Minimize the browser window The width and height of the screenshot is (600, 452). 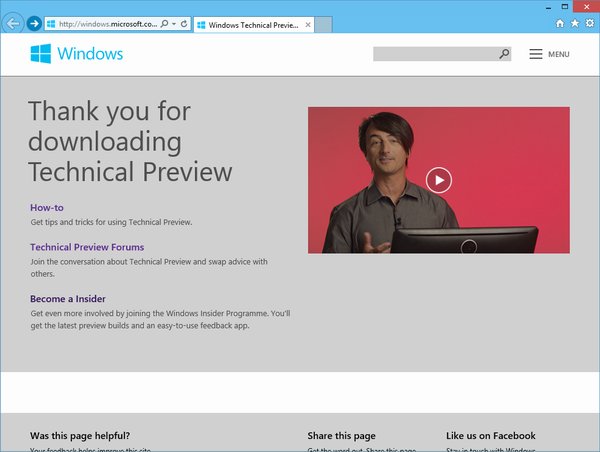pos(548,7)
